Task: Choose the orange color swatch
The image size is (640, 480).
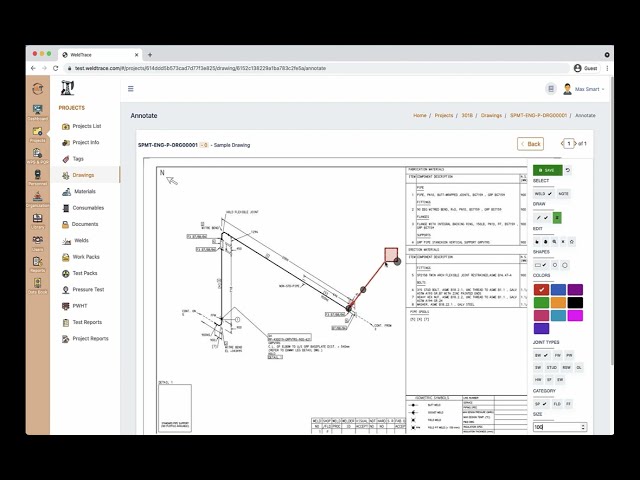Action: point(558,302)
